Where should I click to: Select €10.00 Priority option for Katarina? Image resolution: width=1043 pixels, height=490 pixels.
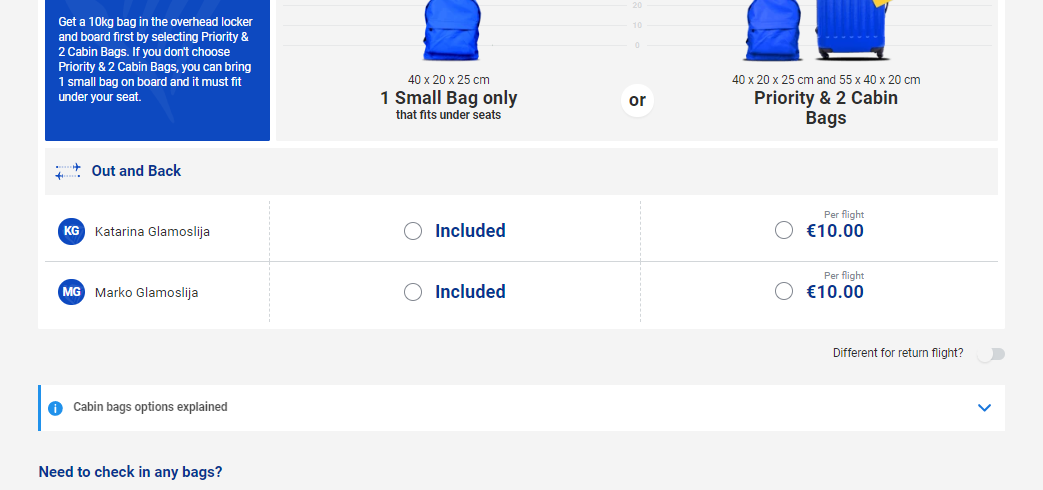tap(784, 231)
